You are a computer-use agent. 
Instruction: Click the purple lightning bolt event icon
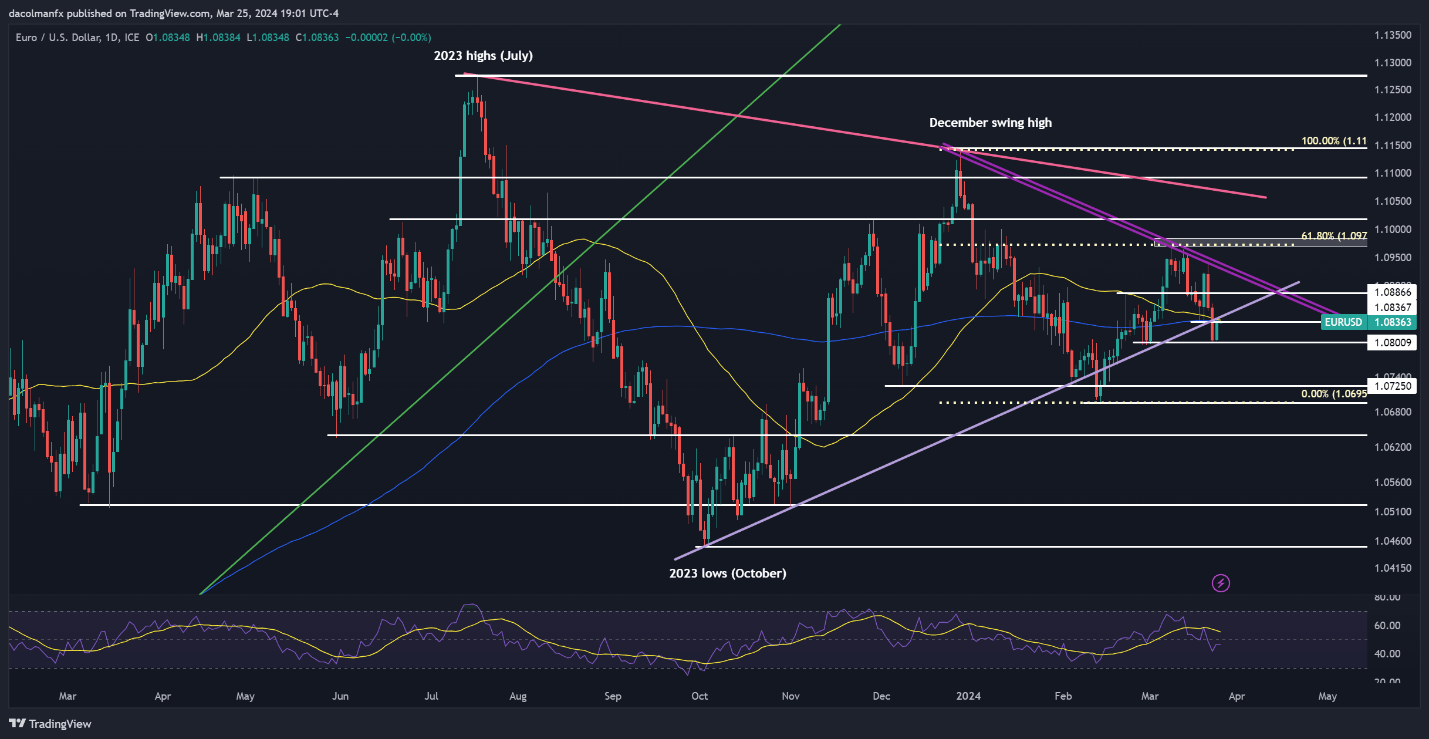[1220, 582]
